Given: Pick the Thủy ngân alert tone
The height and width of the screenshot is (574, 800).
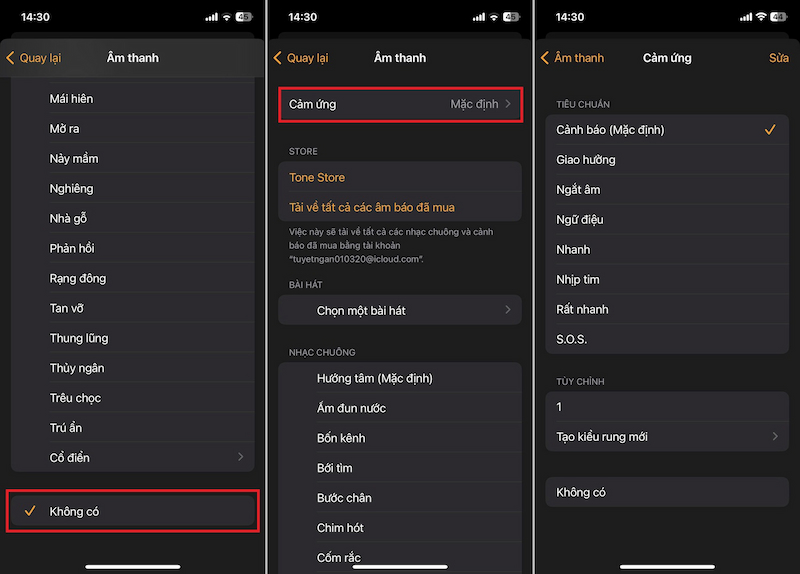Looking at the screenshot, I should (77, 368).
